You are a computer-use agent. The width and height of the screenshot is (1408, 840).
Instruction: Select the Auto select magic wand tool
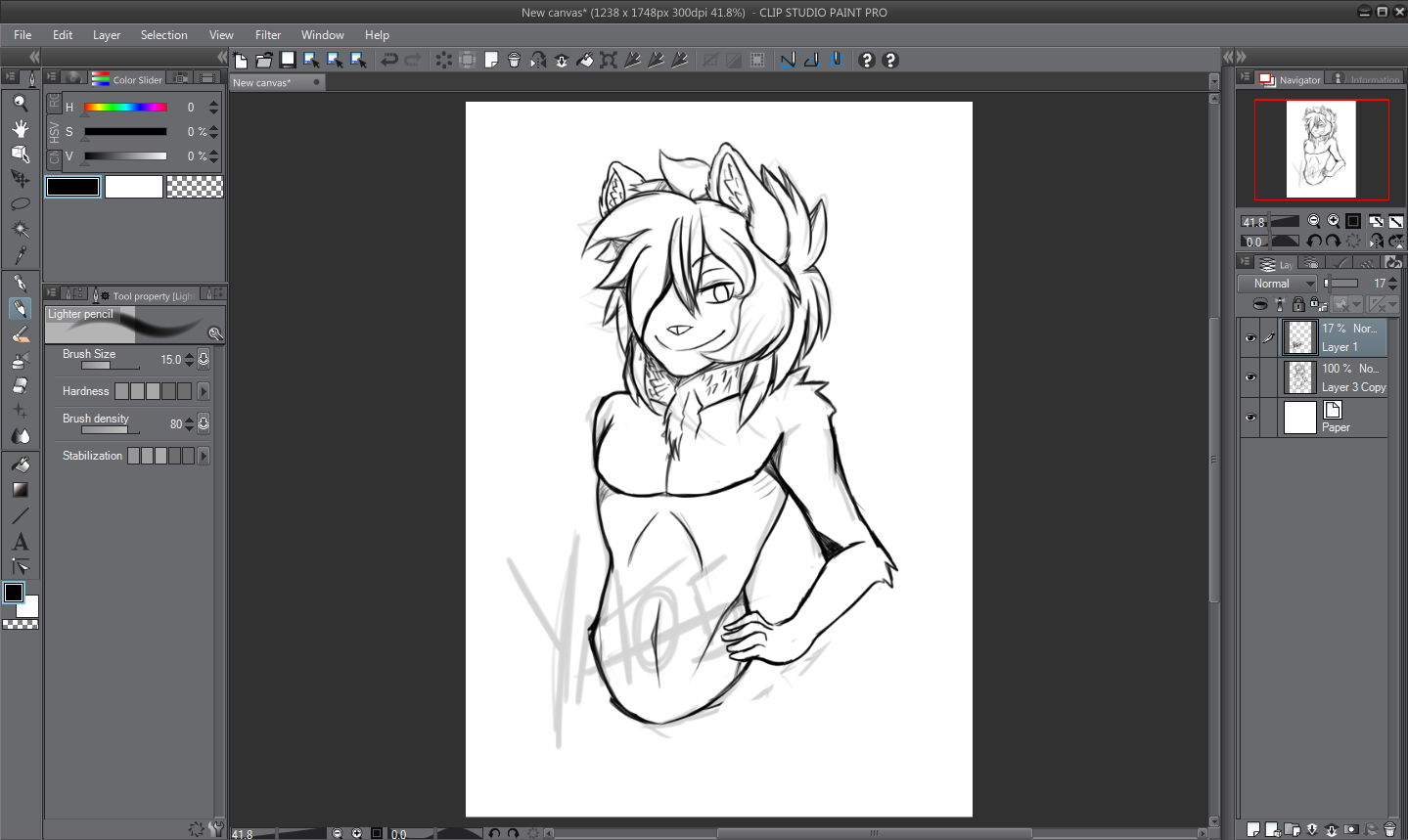20,230
